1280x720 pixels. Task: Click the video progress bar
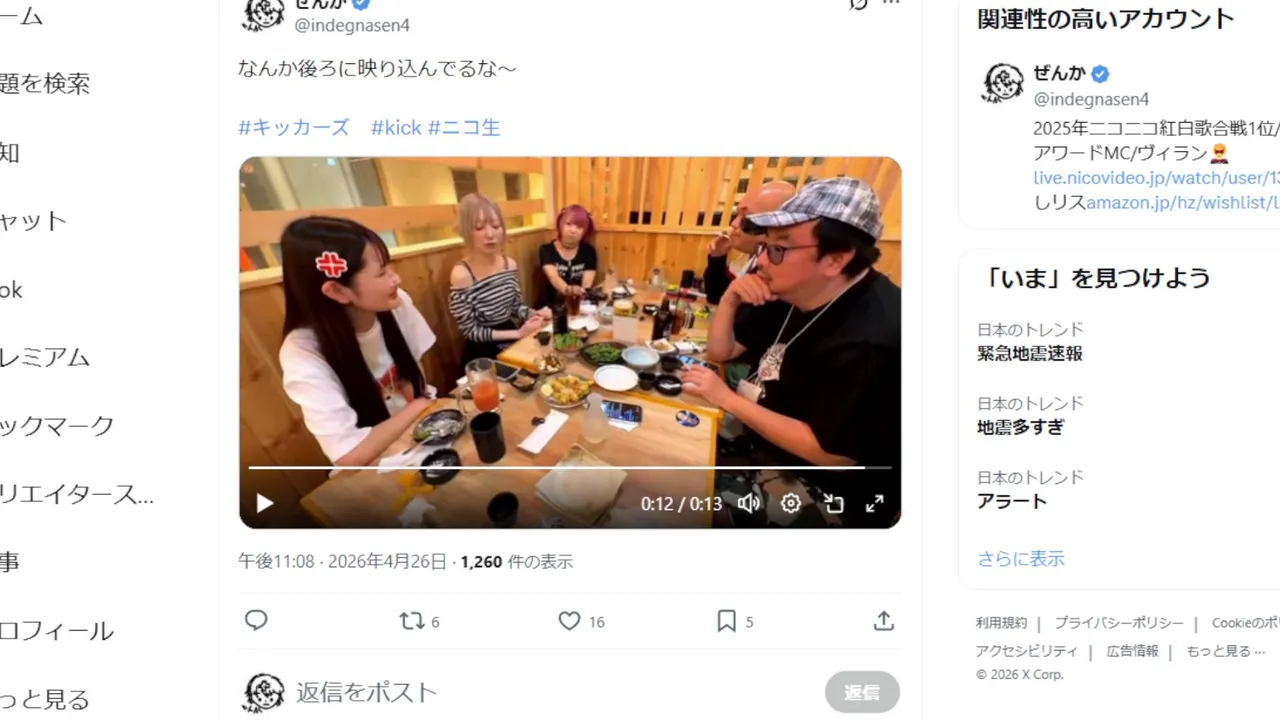click(x=570, y=467)
